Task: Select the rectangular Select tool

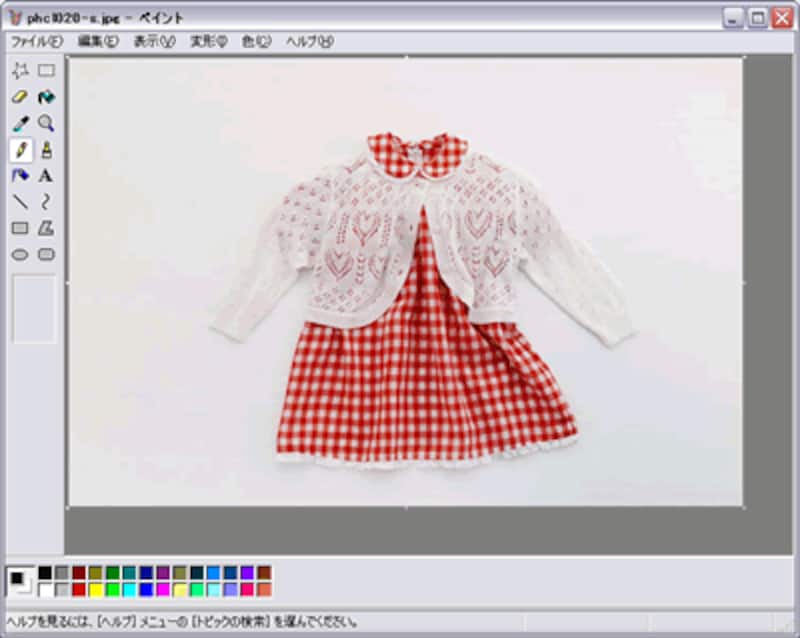Action: [46, 71]
